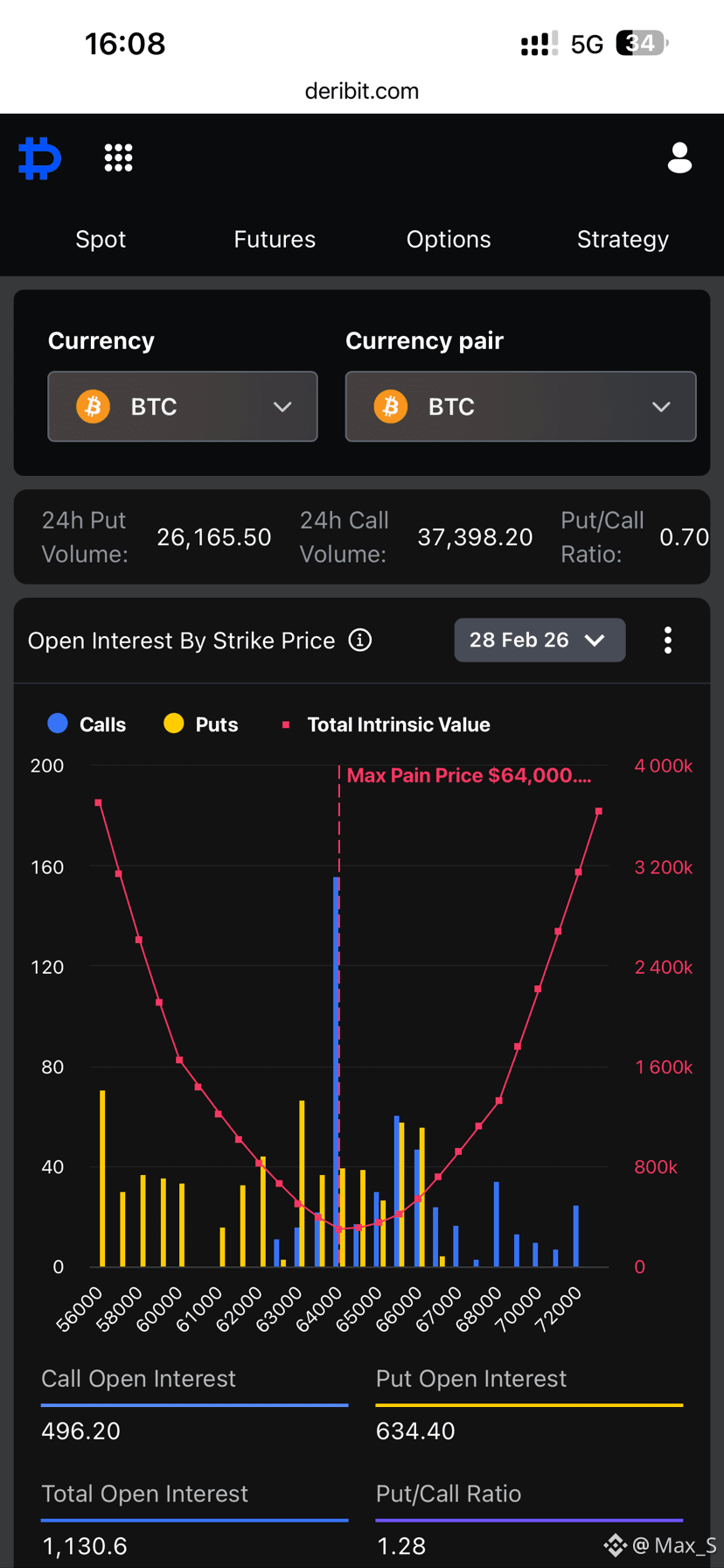Click the blue call bar at 72000 strike

coord(575,1236)
